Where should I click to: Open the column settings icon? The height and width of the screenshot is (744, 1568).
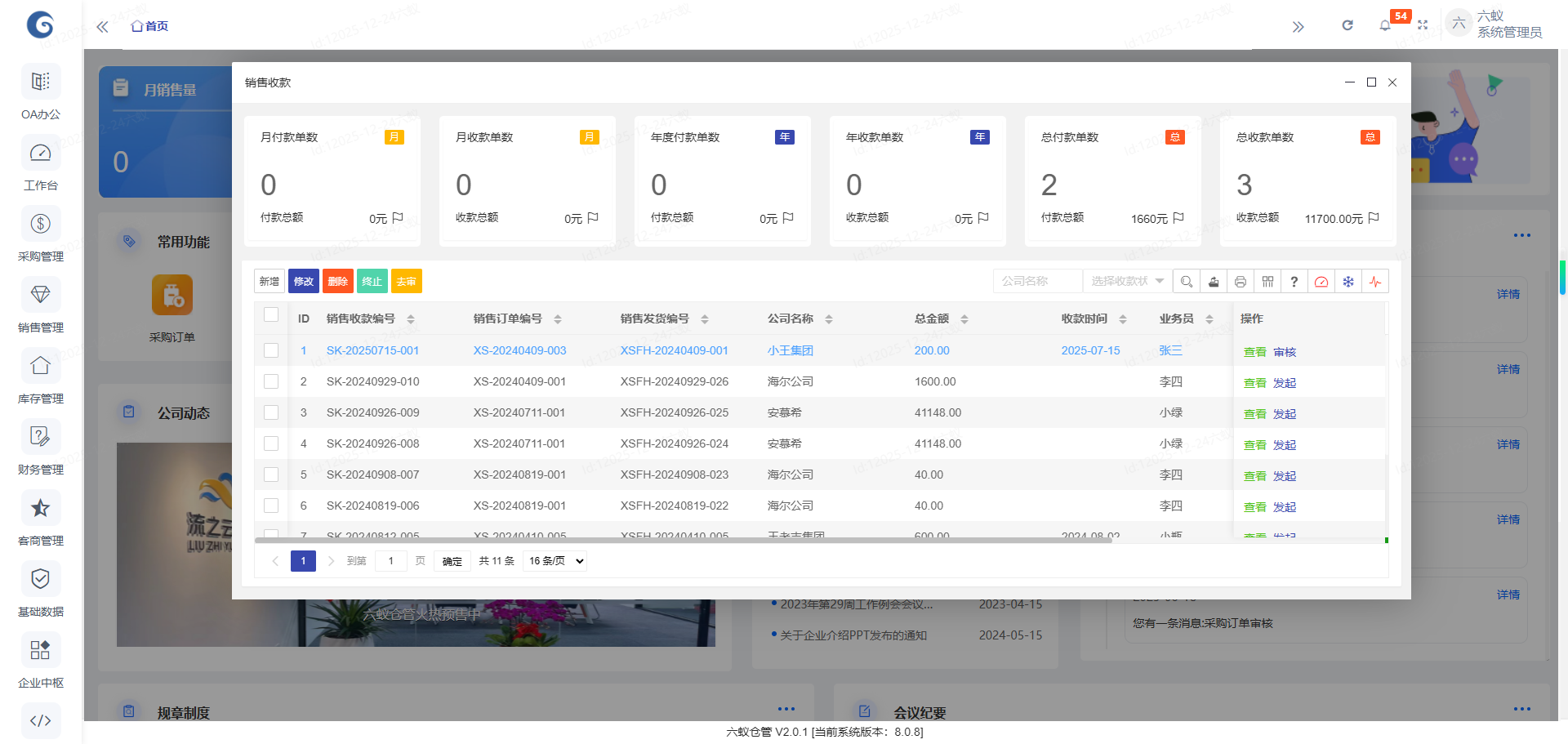(1267, 281)
